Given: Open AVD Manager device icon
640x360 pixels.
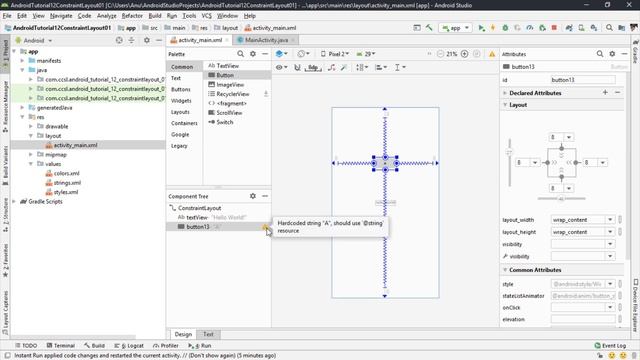Looking at the screenshot, I should tap(581, 28).
